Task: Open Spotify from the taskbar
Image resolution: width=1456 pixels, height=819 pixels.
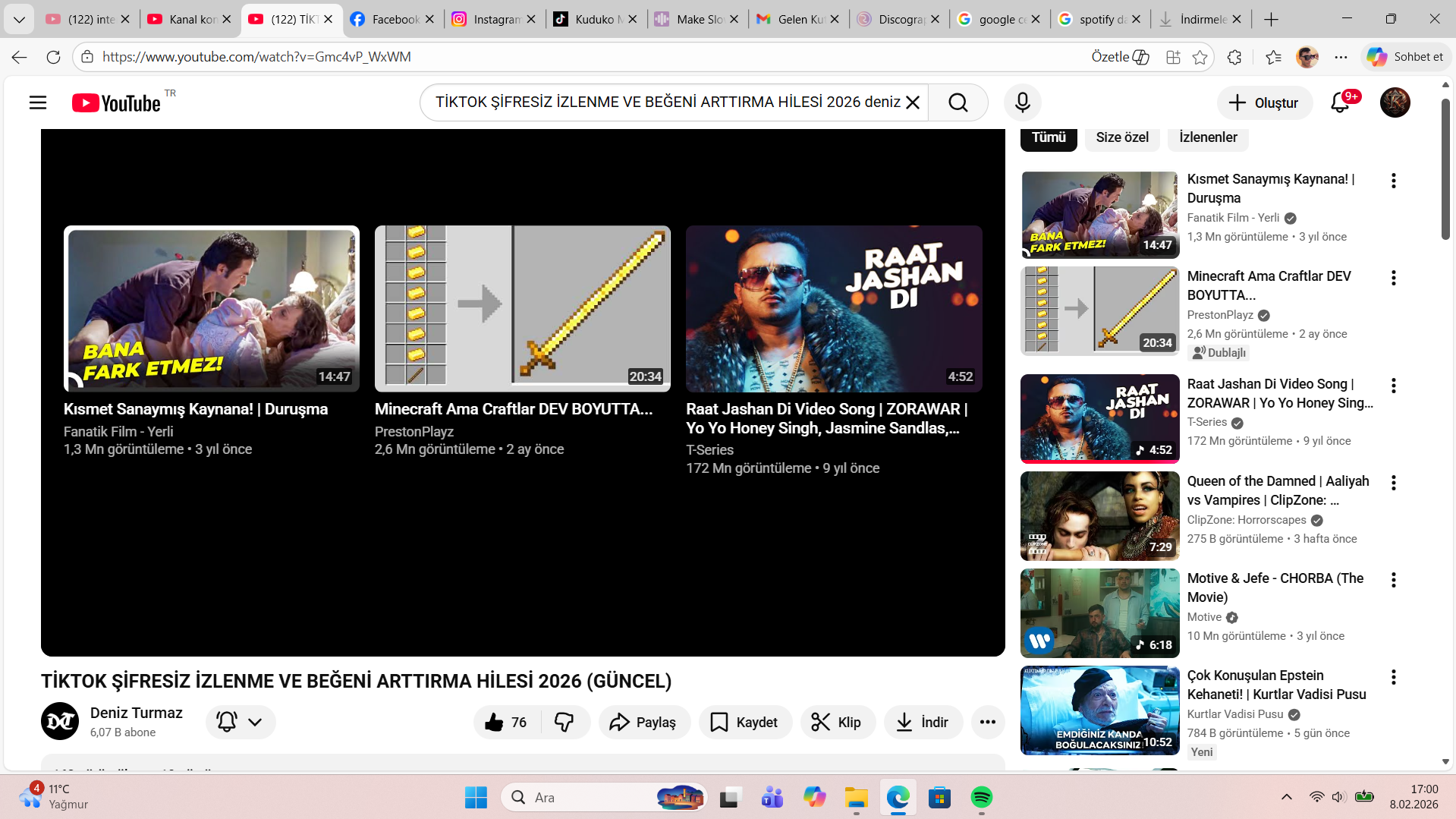Action: click(x=981, y=798)
